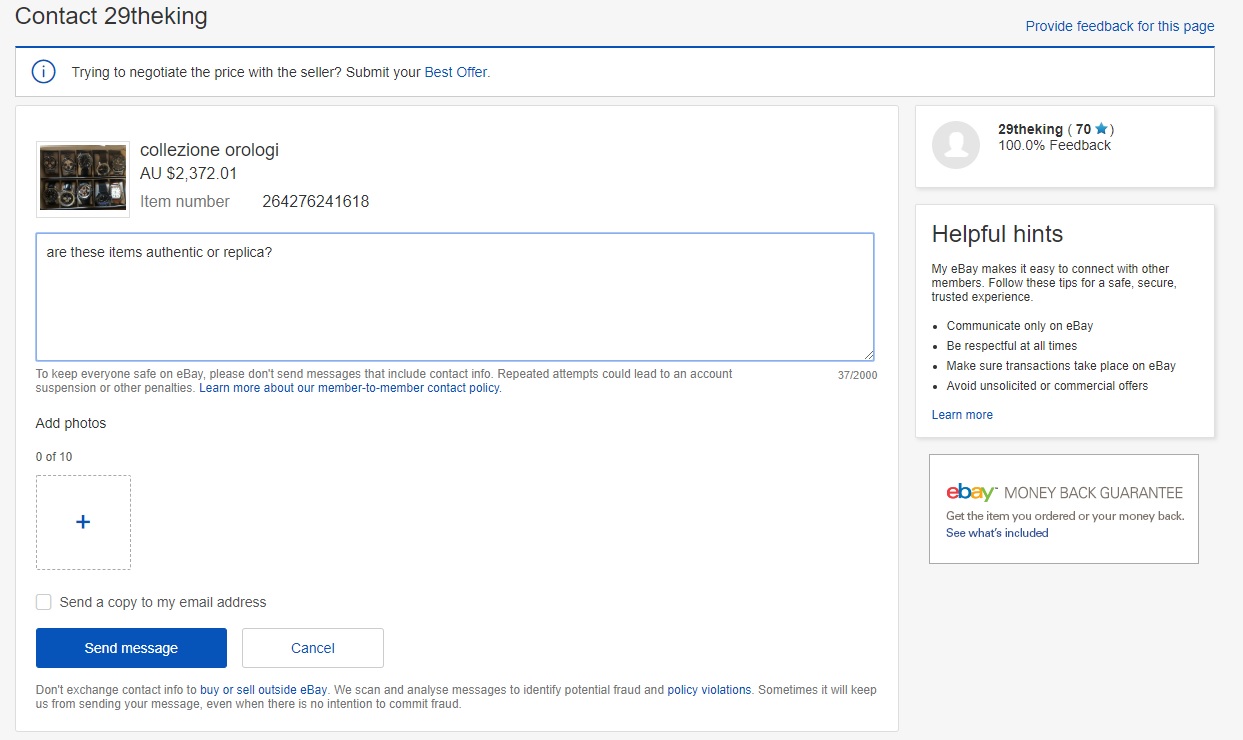Viewport: 1243px width, 740px height.
Task: Click the item number 264276241618
Action: (x=316, y=201)
